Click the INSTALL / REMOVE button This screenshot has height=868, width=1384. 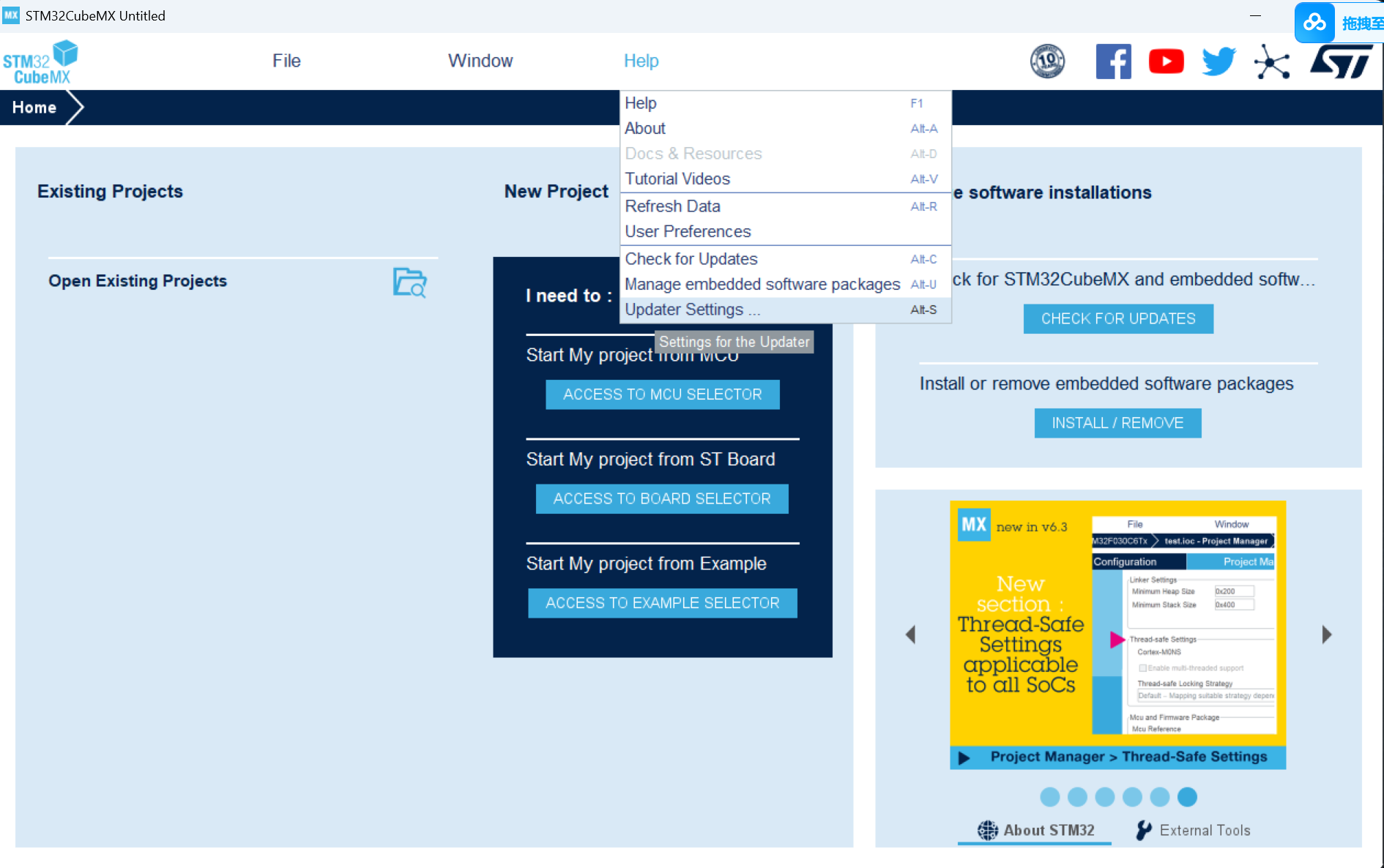coord(1117,423)
